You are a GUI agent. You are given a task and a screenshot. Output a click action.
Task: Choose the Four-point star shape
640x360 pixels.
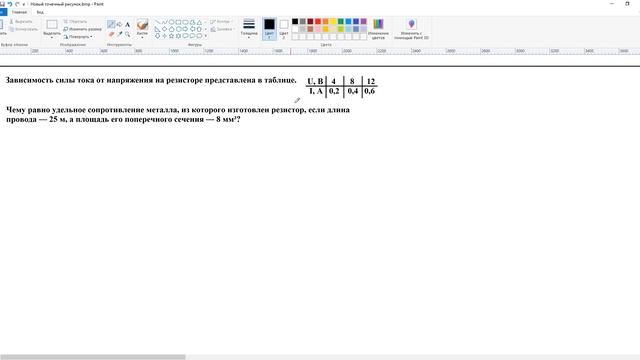pos(164,36)
